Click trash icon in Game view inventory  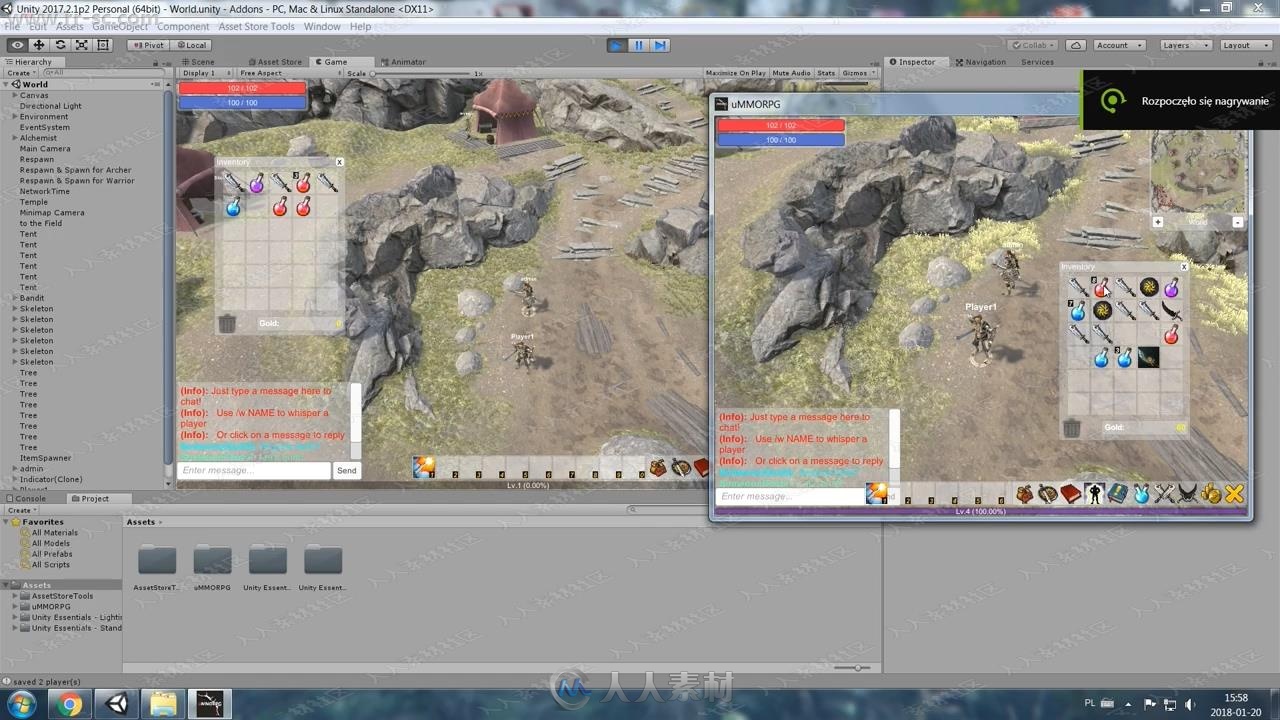[228, 324]
